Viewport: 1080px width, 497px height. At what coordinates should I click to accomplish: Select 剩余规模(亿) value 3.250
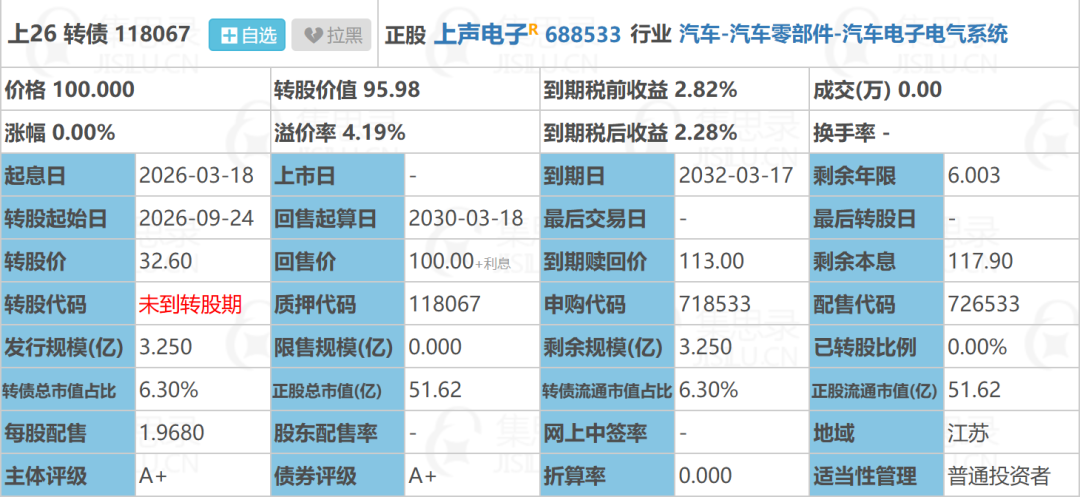(x=706, y=347)
